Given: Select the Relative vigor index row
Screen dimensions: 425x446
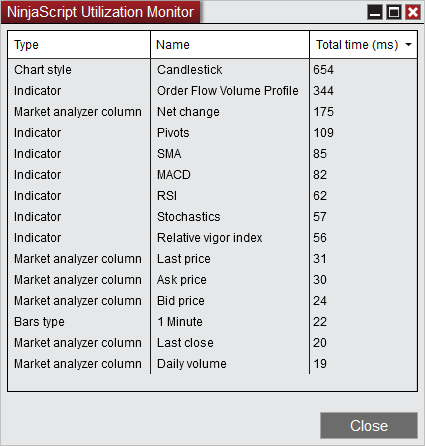Looking at the screenshot, I should [212, 238].
